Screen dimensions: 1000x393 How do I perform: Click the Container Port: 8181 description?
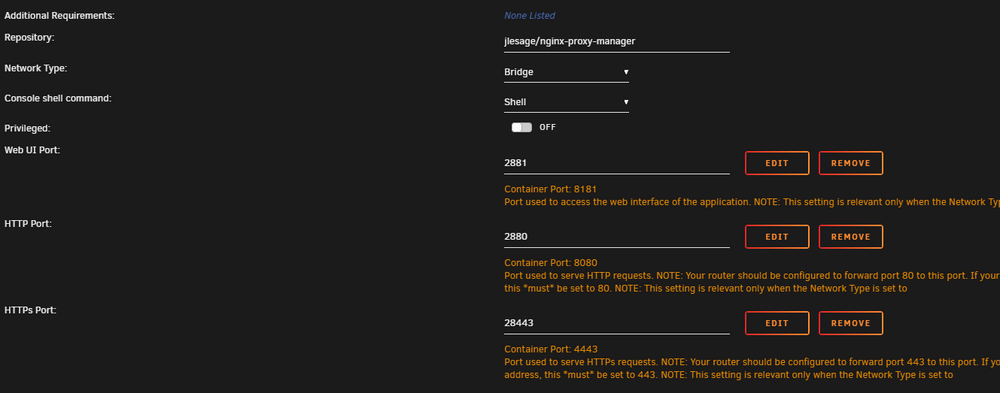550,189
